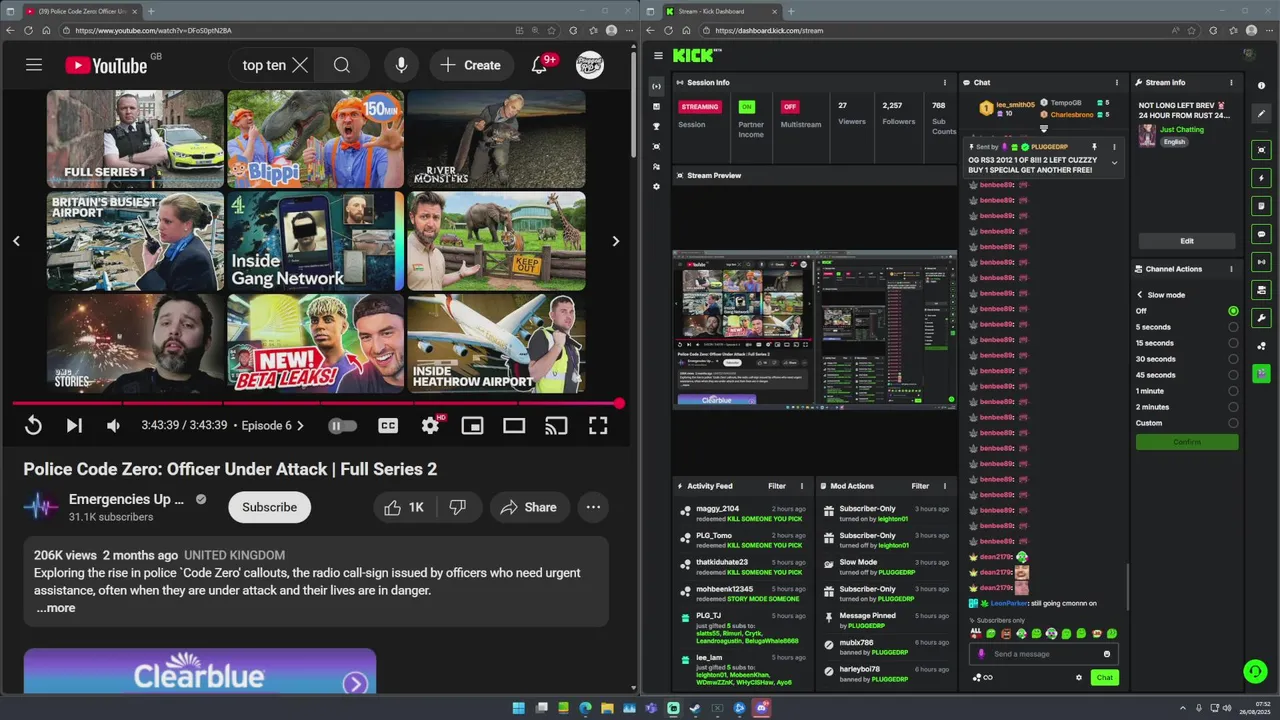Open the Inside Heathrow Airport suggestion
The width and height of the screenshot is (1280, 720).
[496, 343]
